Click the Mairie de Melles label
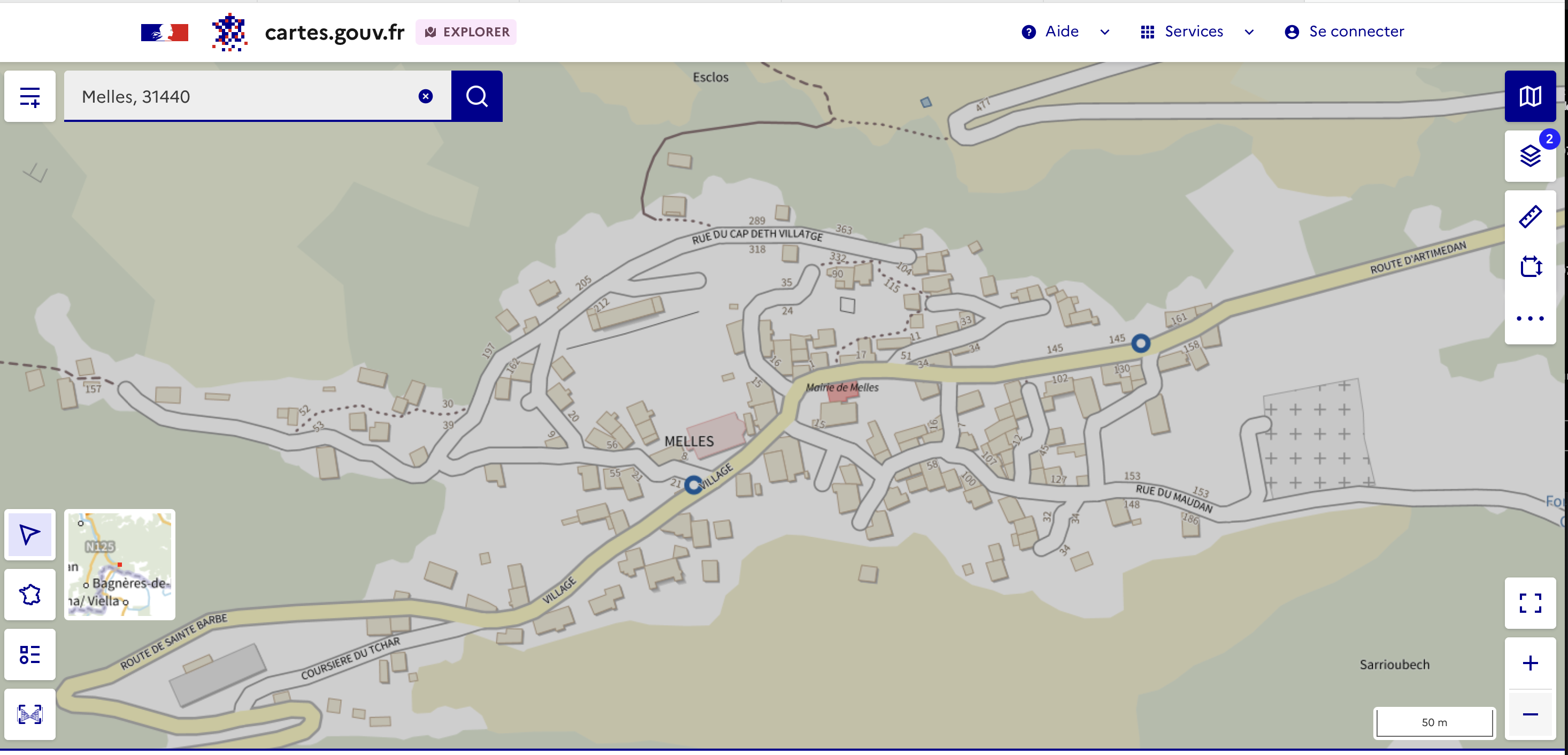Viewport: 1568px width, 755px height. tap(842, 387)
